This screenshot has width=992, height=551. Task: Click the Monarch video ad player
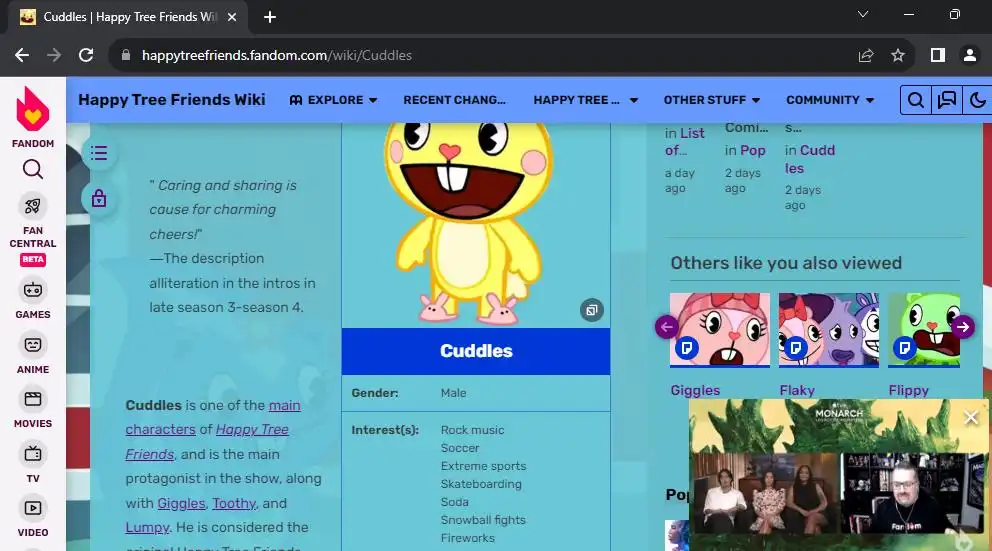tap(839, 475)
